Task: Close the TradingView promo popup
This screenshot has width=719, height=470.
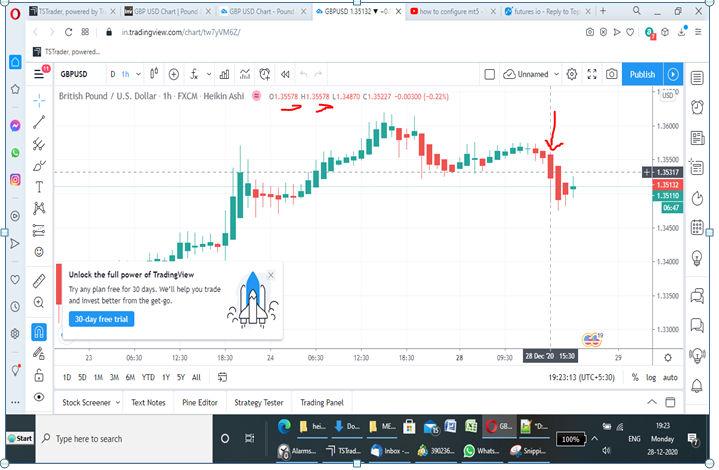Action: 271,275
